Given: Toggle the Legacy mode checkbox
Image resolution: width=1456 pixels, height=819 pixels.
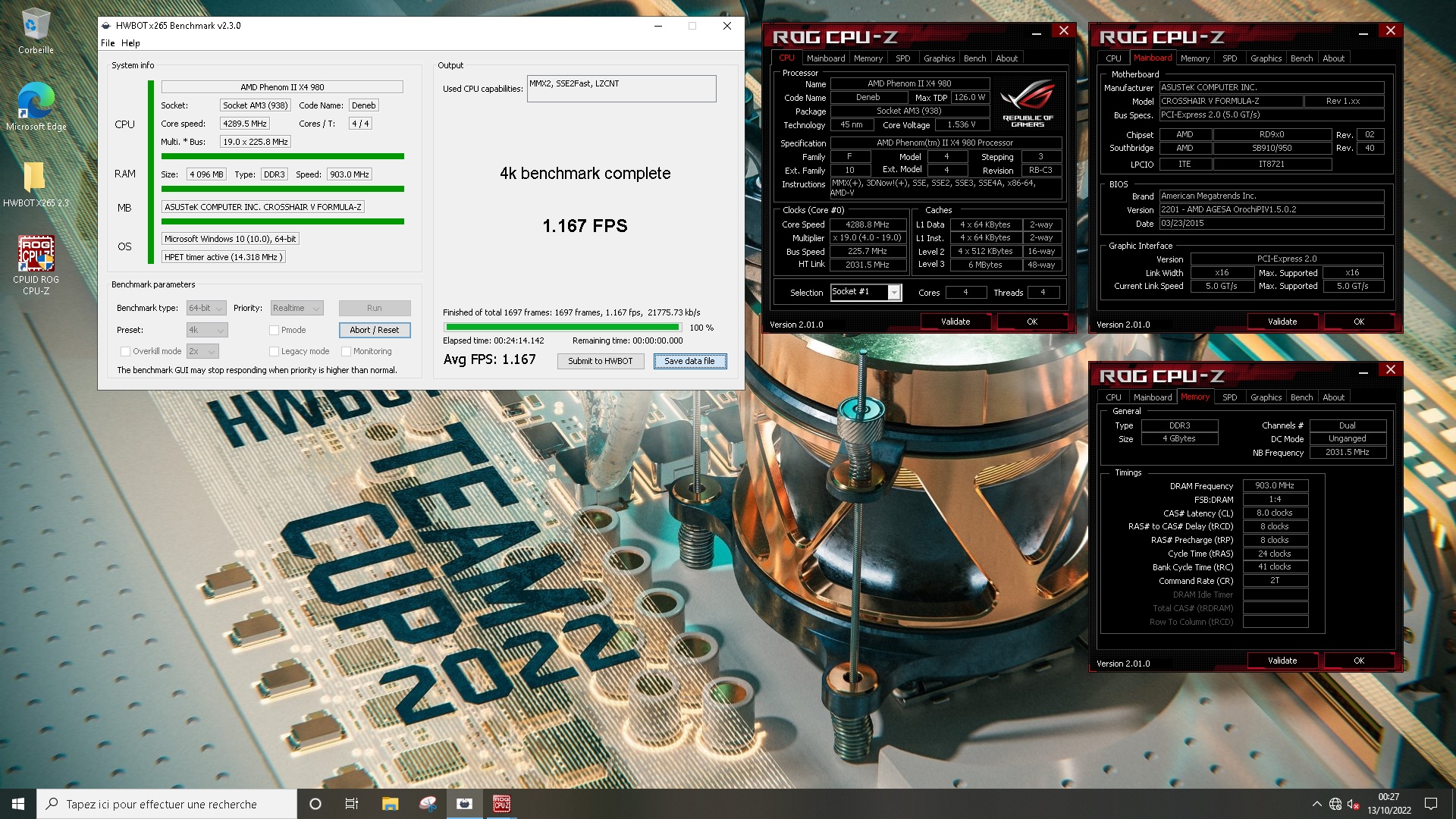Looking at the screenshot, I should (x=274, y=351).
